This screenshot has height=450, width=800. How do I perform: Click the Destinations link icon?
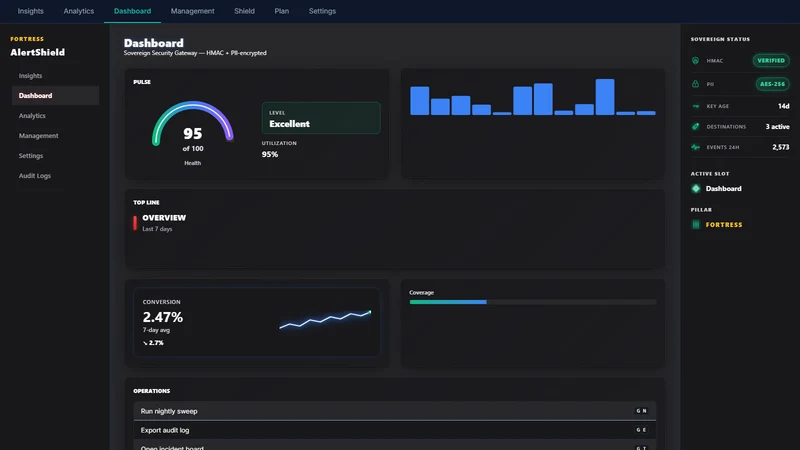pyautogui.click(x=695, y=127)
